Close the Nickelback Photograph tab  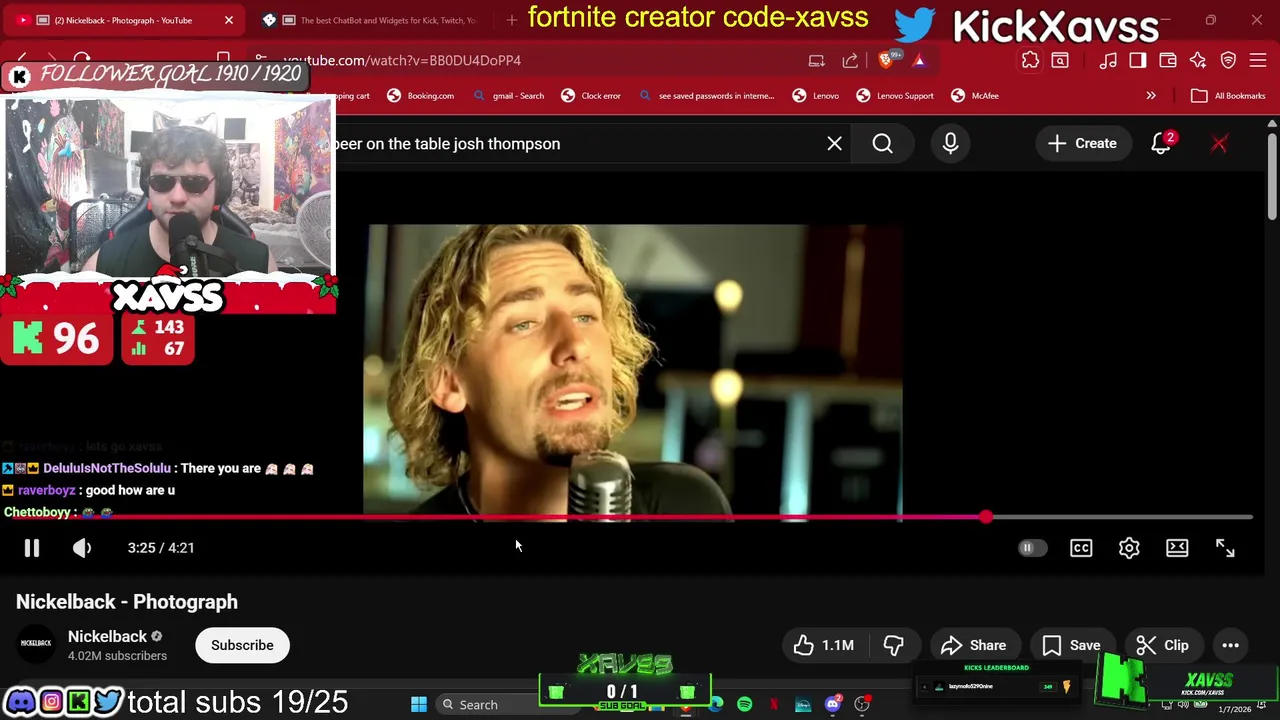(x=228, y=20)
